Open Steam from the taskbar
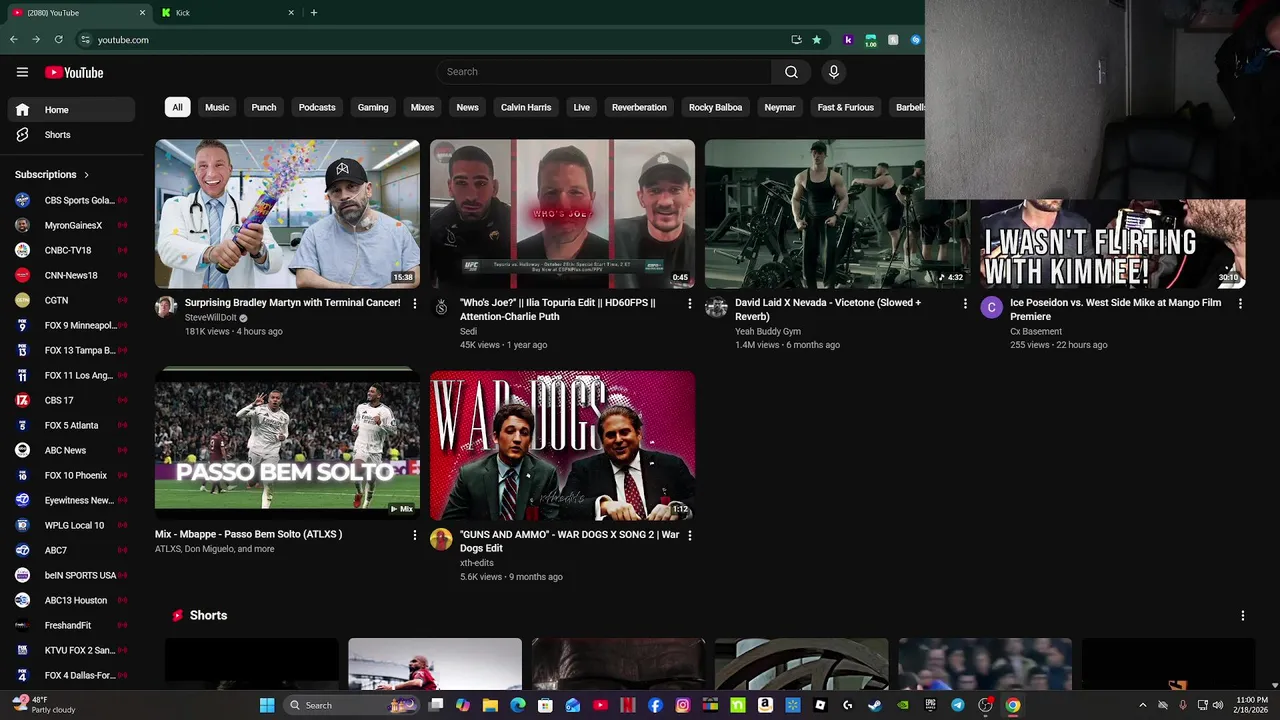 click(x=875, y=705)
